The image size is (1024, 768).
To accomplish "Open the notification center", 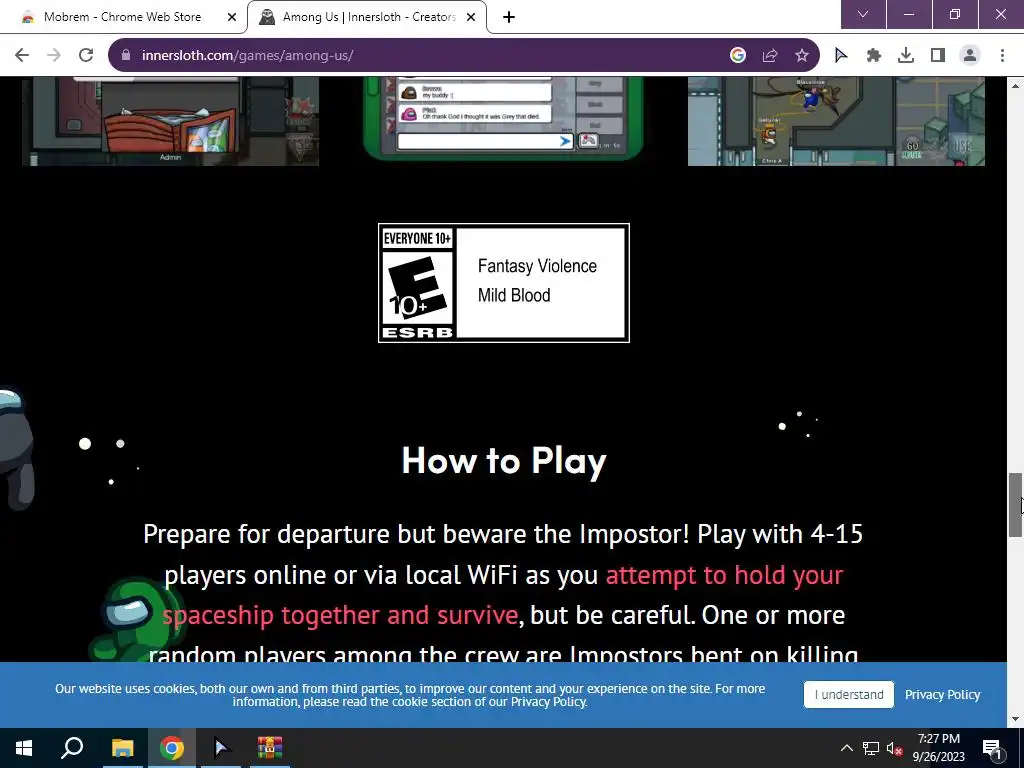I will pos(993,748).
